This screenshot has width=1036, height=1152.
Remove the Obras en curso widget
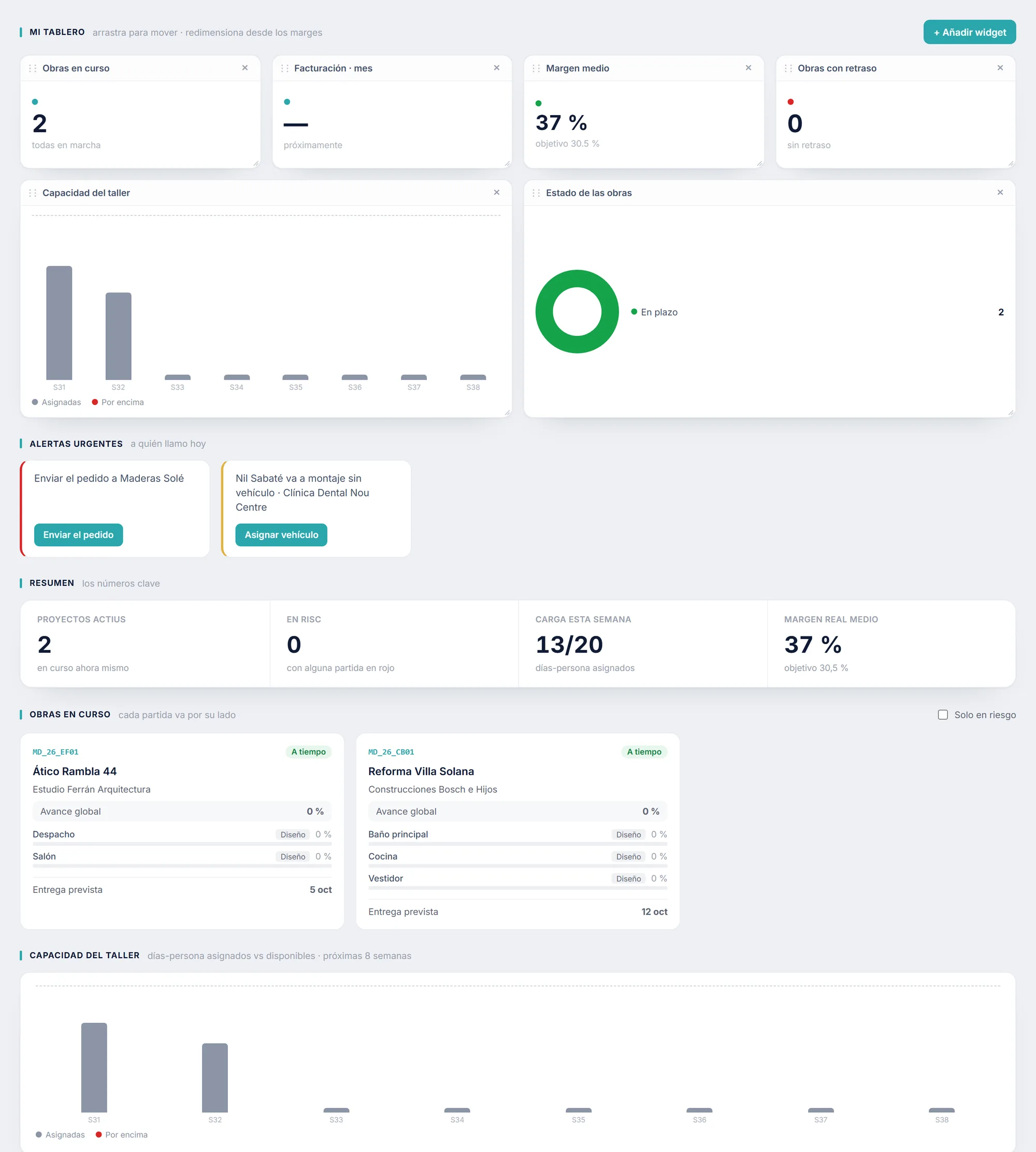coord(245,68)
